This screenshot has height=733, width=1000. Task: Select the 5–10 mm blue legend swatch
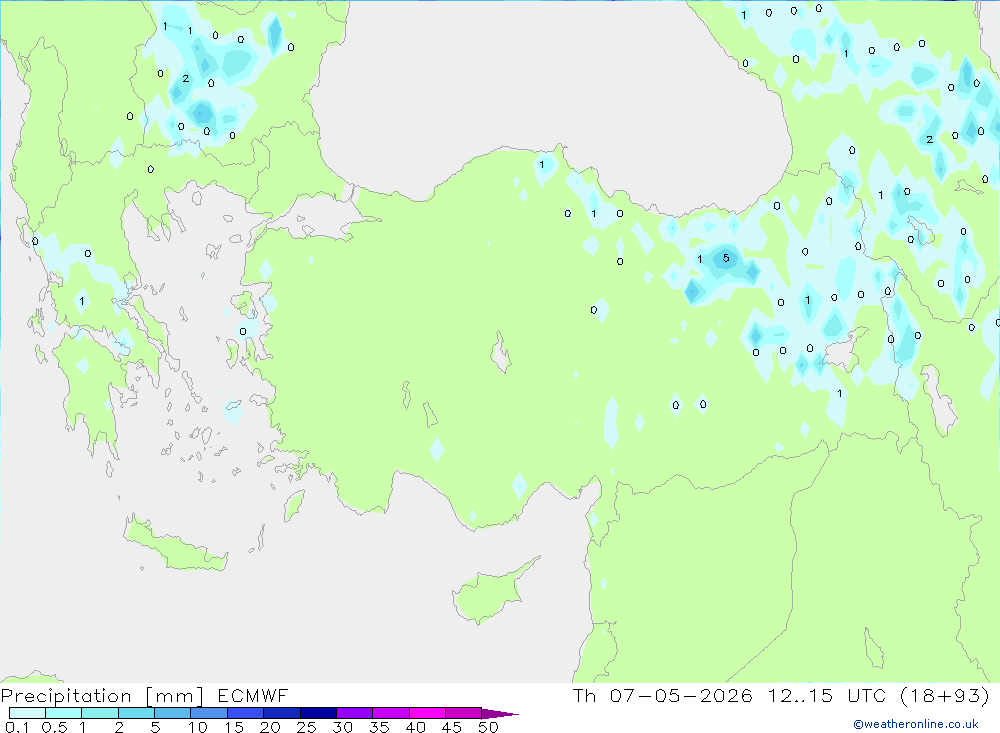[173, 713]
